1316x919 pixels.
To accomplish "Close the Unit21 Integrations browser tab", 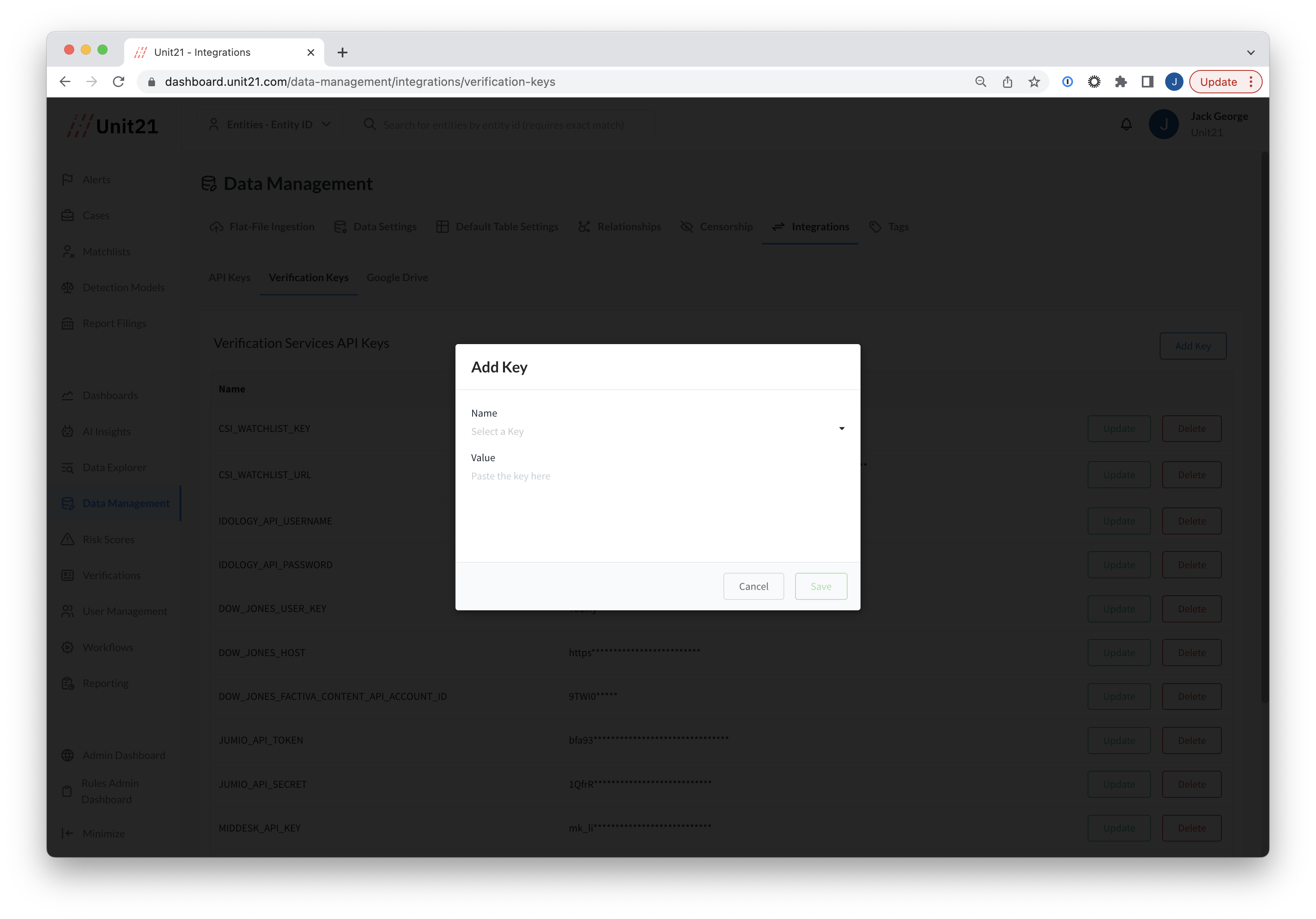I will coord(310,53).
